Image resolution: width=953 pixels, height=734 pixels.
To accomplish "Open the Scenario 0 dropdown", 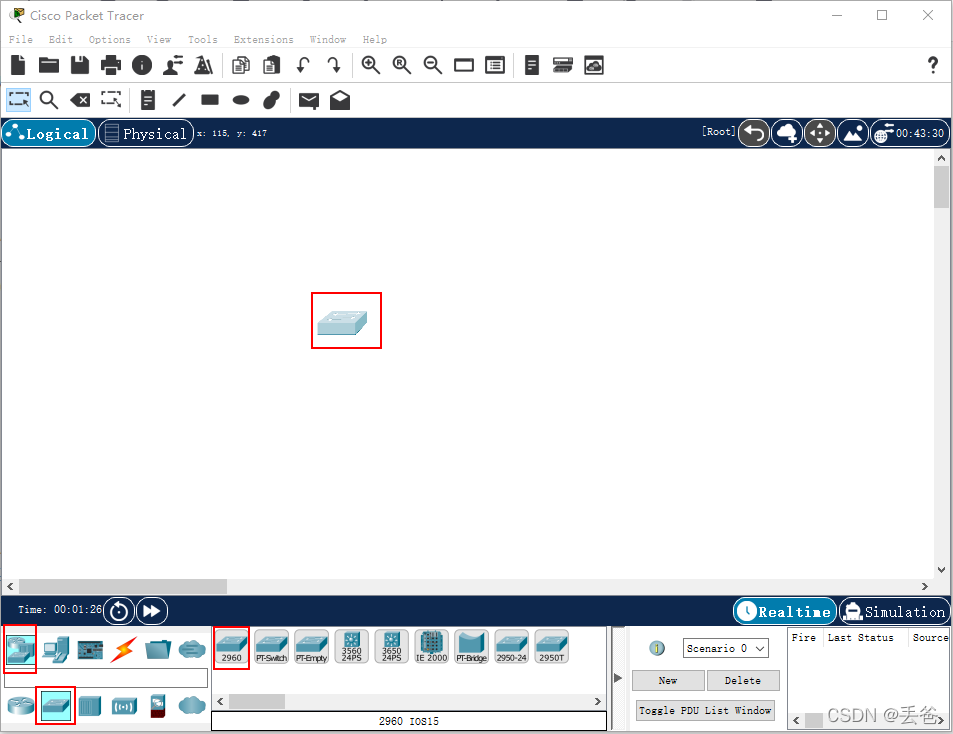I will [x=725, y=648].
